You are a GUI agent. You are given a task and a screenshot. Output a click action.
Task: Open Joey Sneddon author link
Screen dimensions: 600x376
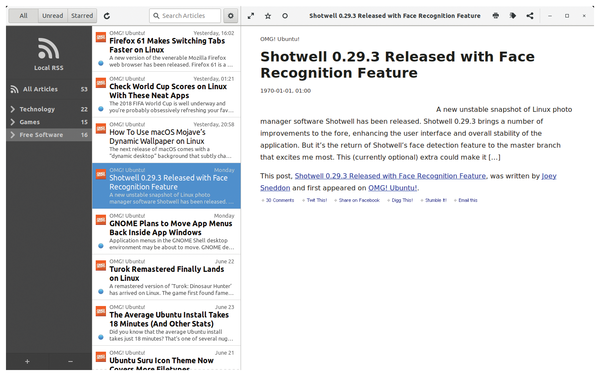(x=408, y=182)
